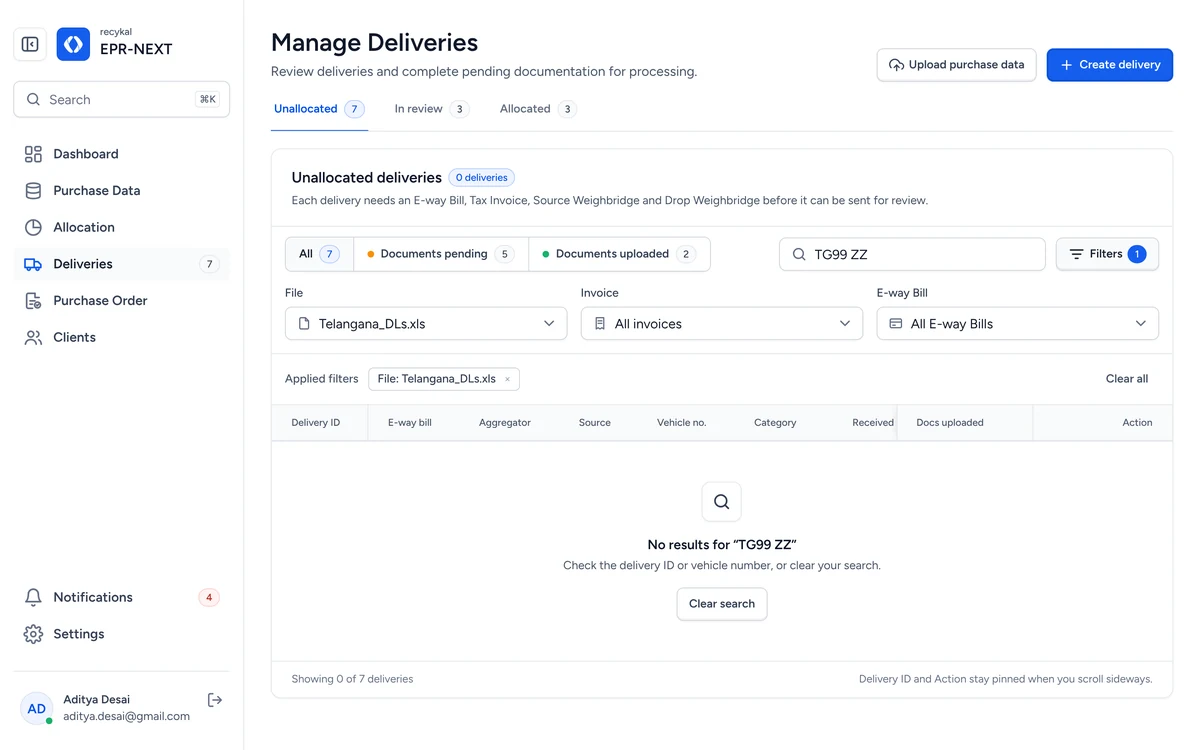This screenshot has width=1200, height=750.
Task: Collapse the sidebar panel icon
Action: (x=30, y=44)
